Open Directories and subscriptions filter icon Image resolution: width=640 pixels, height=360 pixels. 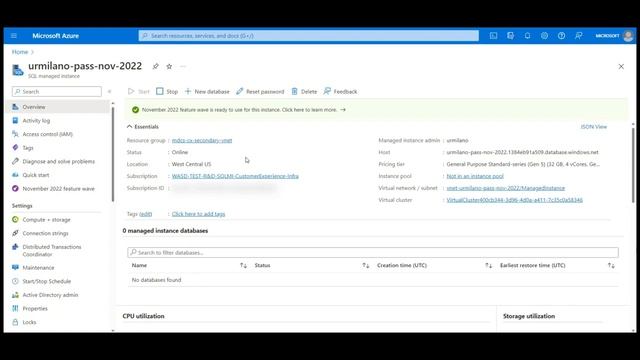(511, 36)
